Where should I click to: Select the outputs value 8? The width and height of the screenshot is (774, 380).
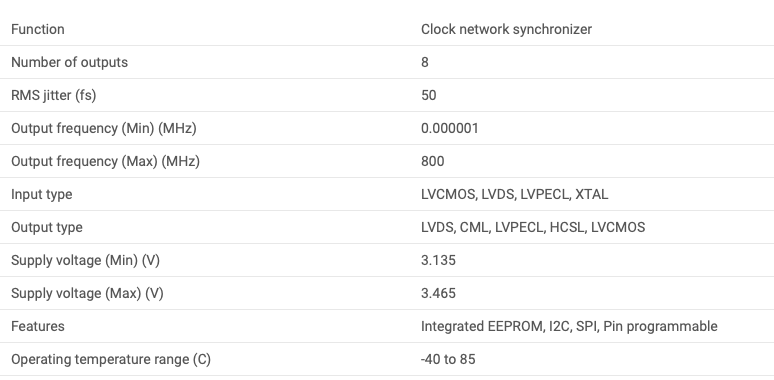[425, 62]
